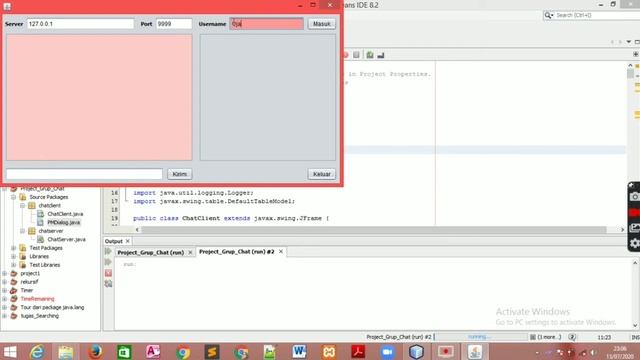Open Internet Explorer from the taskbar
This screenshot has width=640, height=360.
point(37,352)
